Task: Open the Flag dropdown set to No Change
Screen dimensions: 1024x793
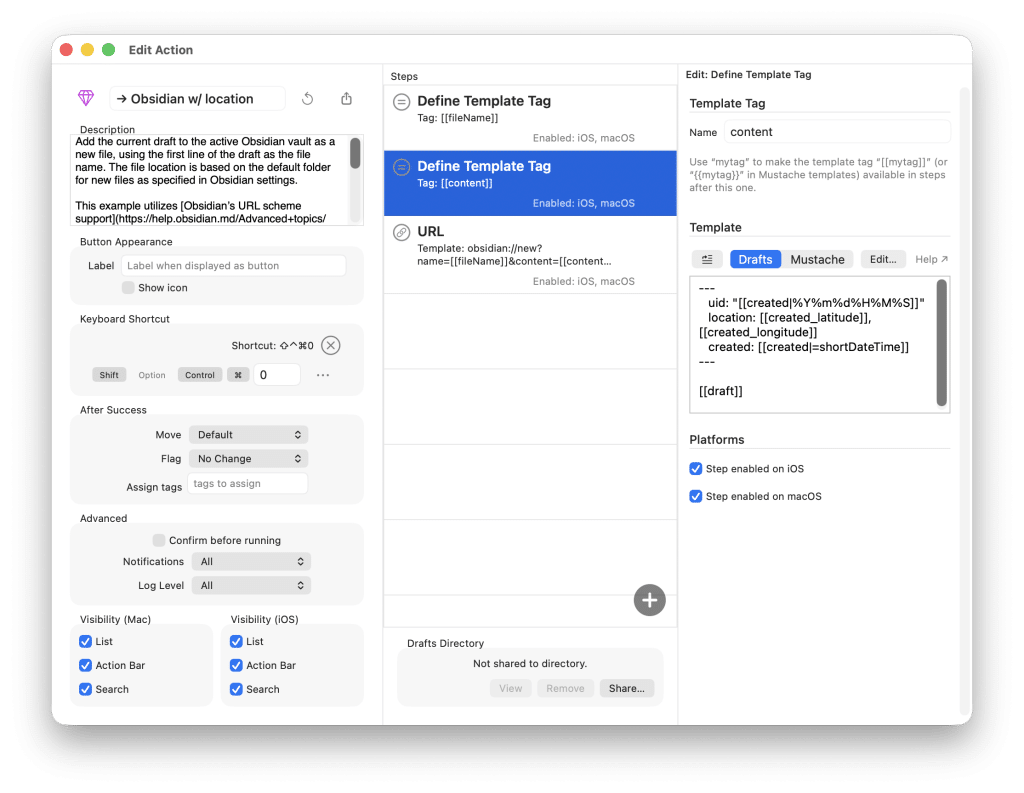Action: coord(248,459)
